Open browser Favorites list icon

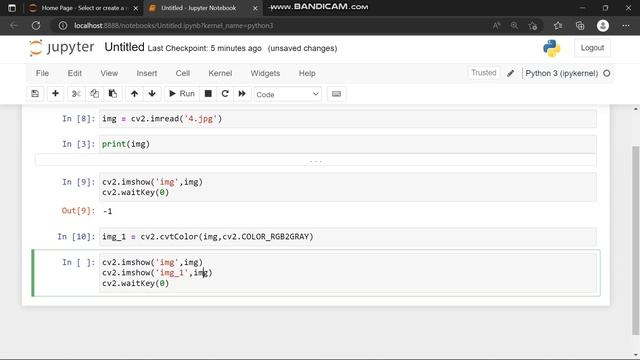(x=558, y=26)
